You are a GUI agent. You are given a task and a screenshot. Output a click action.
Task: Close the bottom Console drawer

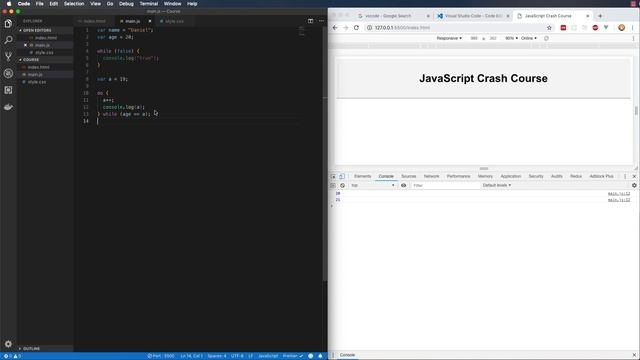tap(634, 355)
